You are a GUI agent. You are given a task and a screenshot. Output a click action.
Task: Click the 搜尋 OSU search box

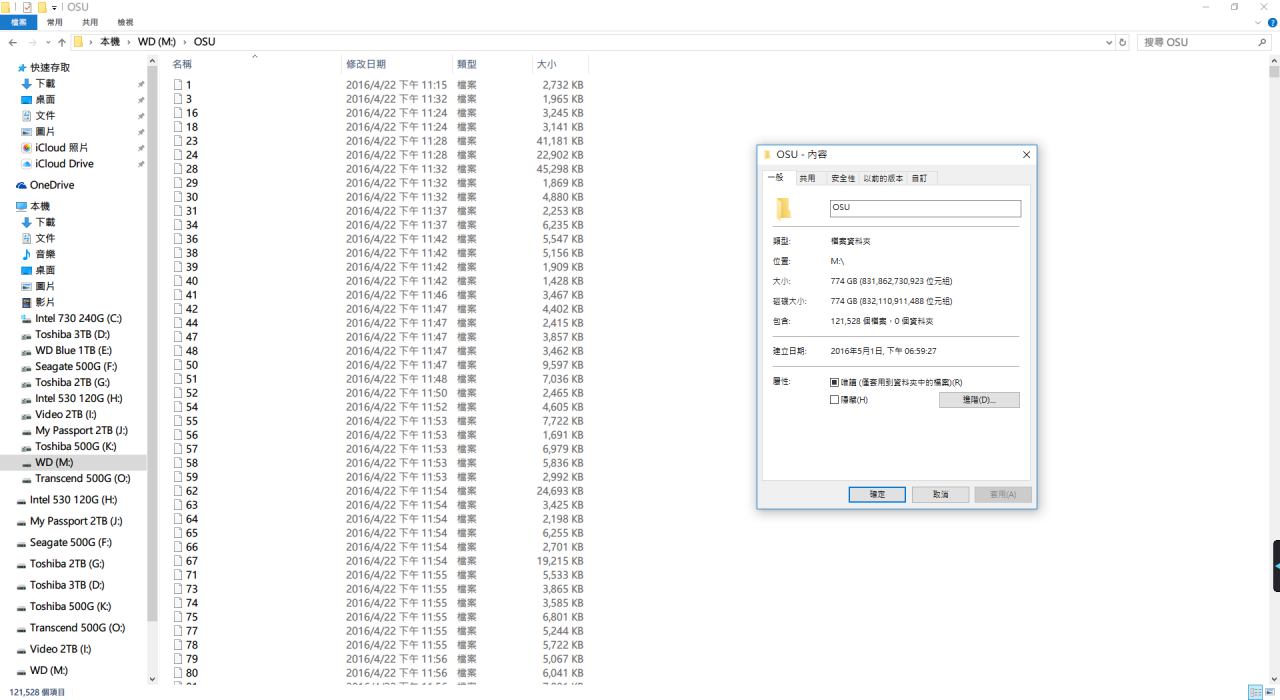click(x=1195, y=42)
